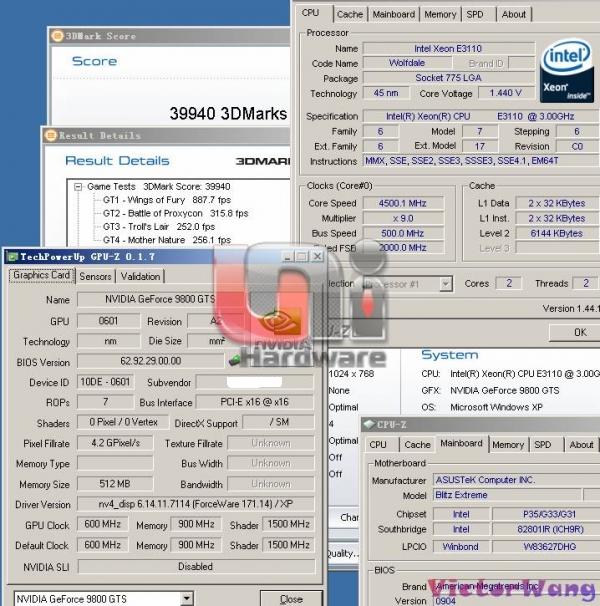
Task: Click the 3DMARK logo in Result Details
Action: [x=263, y=161]
